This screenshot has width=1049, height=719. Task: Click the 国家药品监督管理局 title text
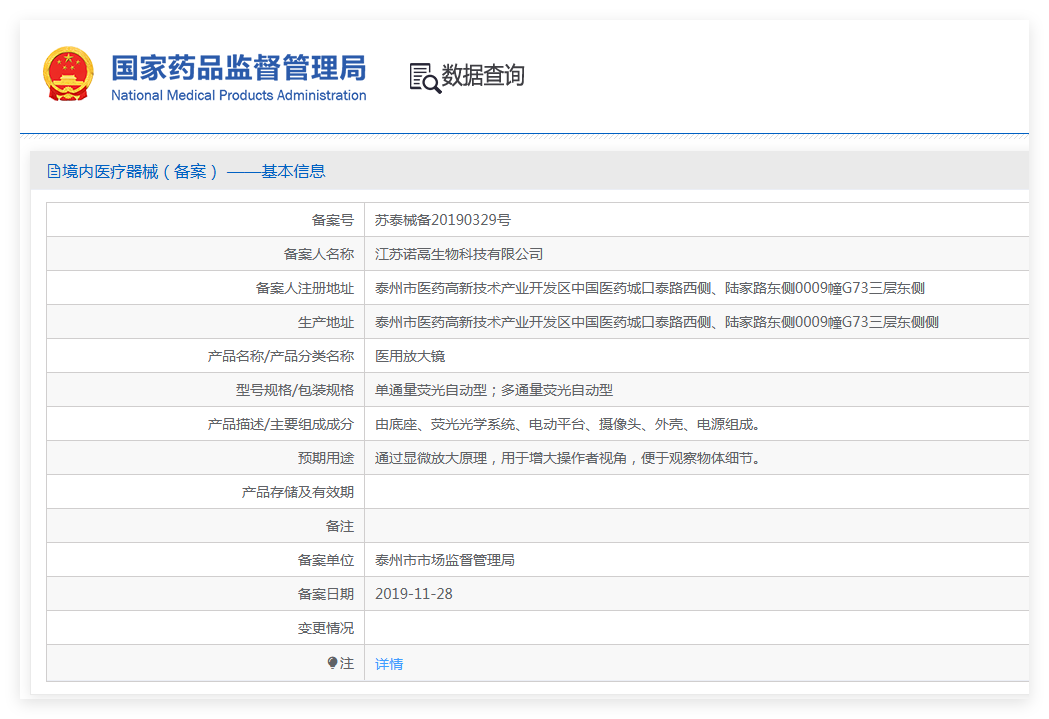point(238,68)
